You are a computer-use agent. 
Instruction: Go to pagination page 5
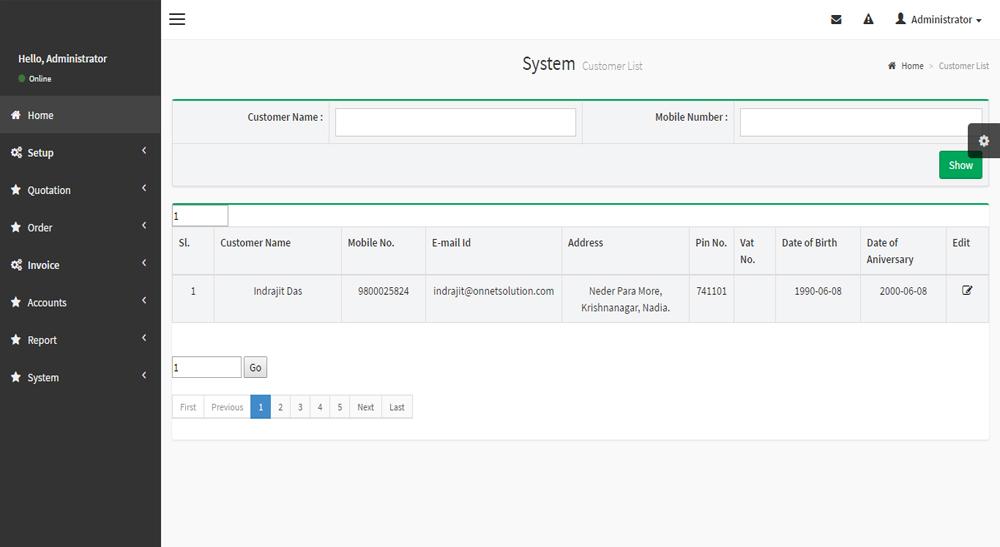click(x=339, y=407)
